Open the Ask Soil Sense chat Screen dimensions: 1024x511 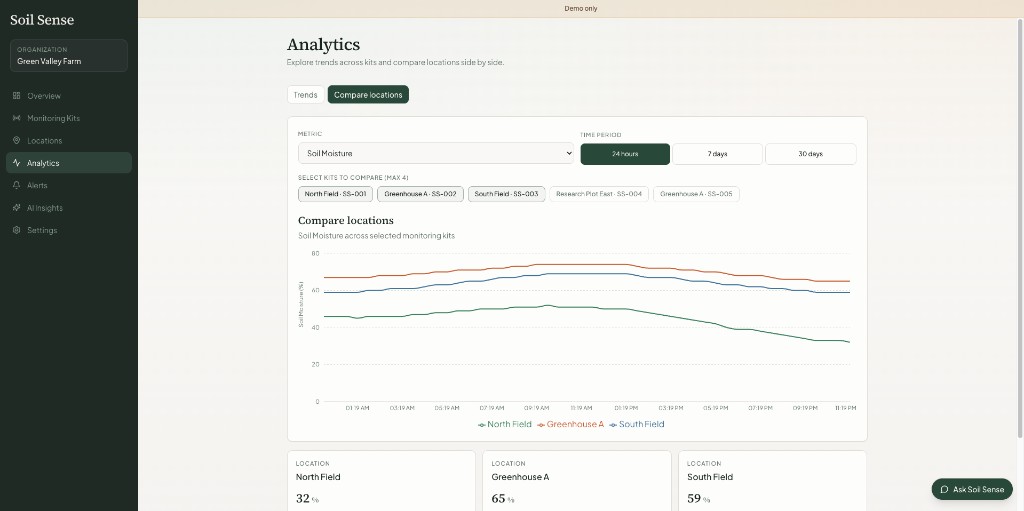pos(972,489)
